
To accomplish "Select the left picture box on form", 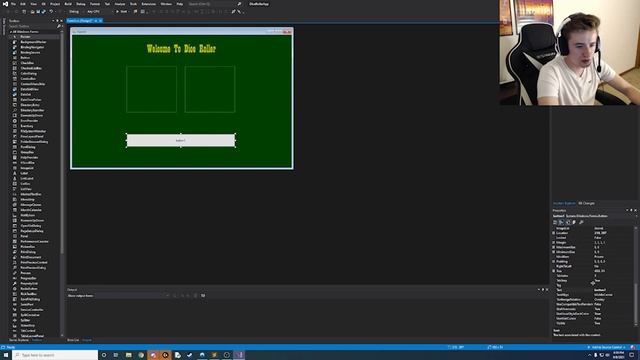I will (151, 89).
